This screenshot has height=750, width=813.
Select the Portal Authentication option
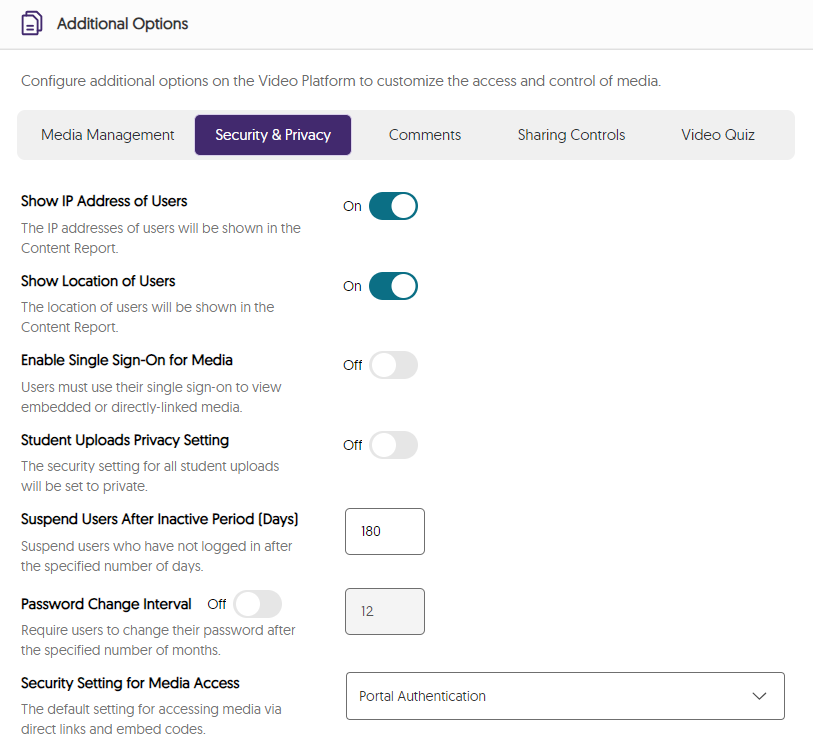click(422, 696)
